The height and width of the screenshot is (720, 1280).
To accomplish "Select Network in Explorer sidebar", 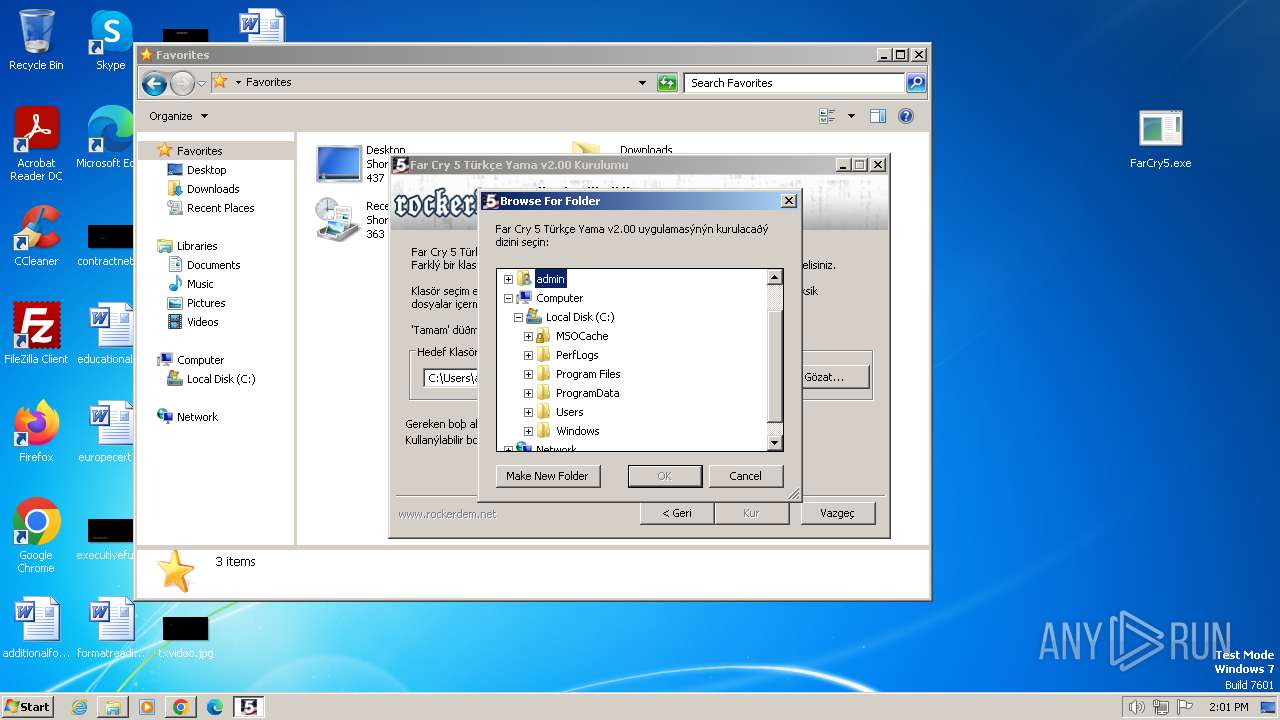I will pos(197,417).
